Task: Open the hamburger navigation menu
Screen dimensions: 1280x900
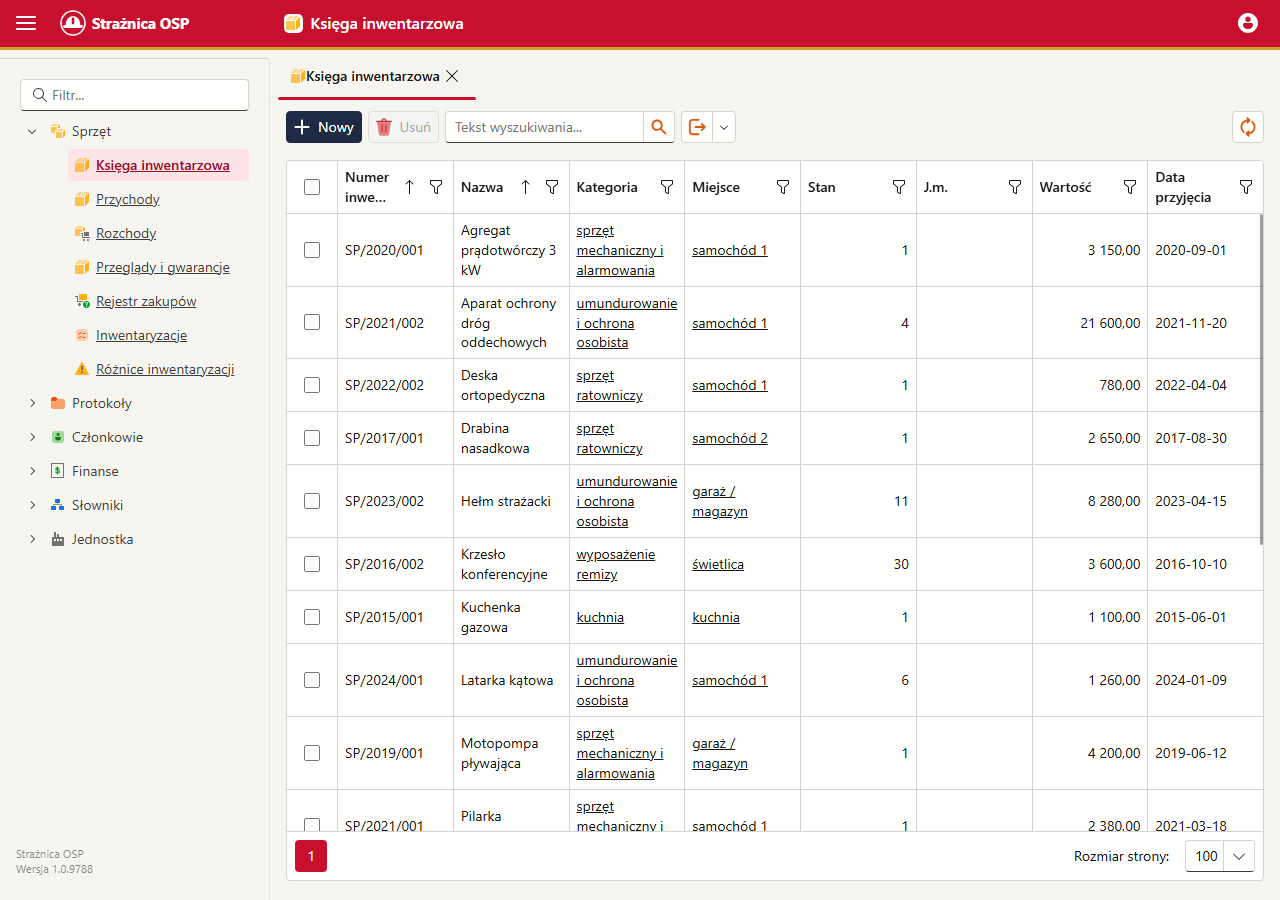Action: click(26, 23)
